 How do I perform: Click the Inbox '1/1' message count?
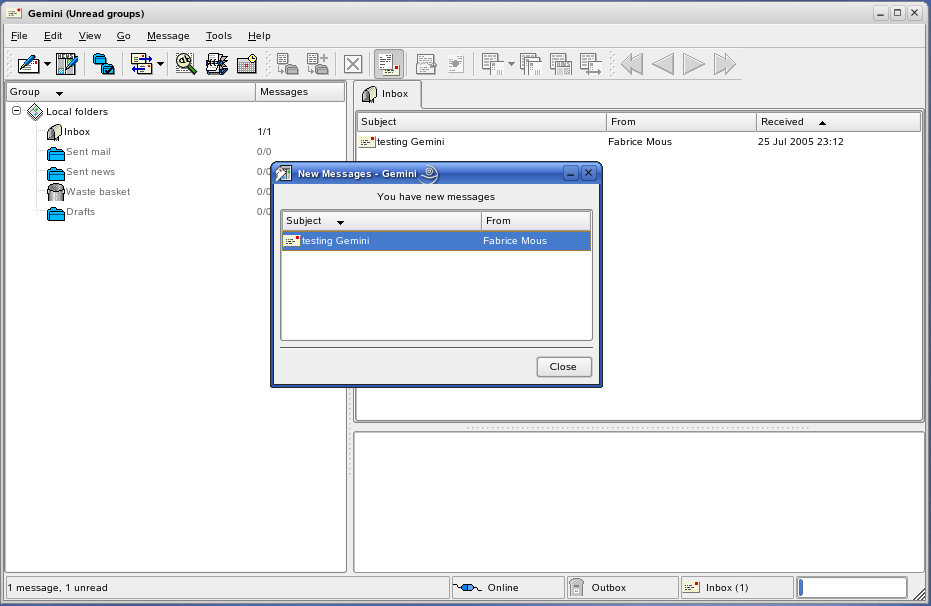[x=264, y=132]
